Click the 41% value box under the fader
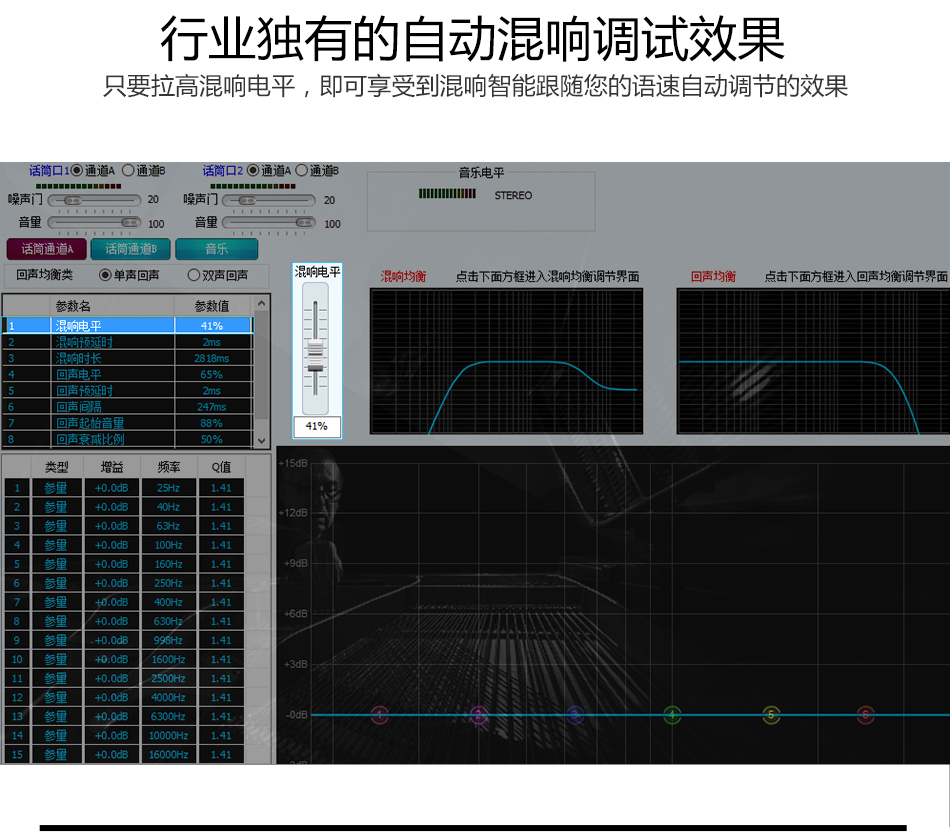 (316, 426)
